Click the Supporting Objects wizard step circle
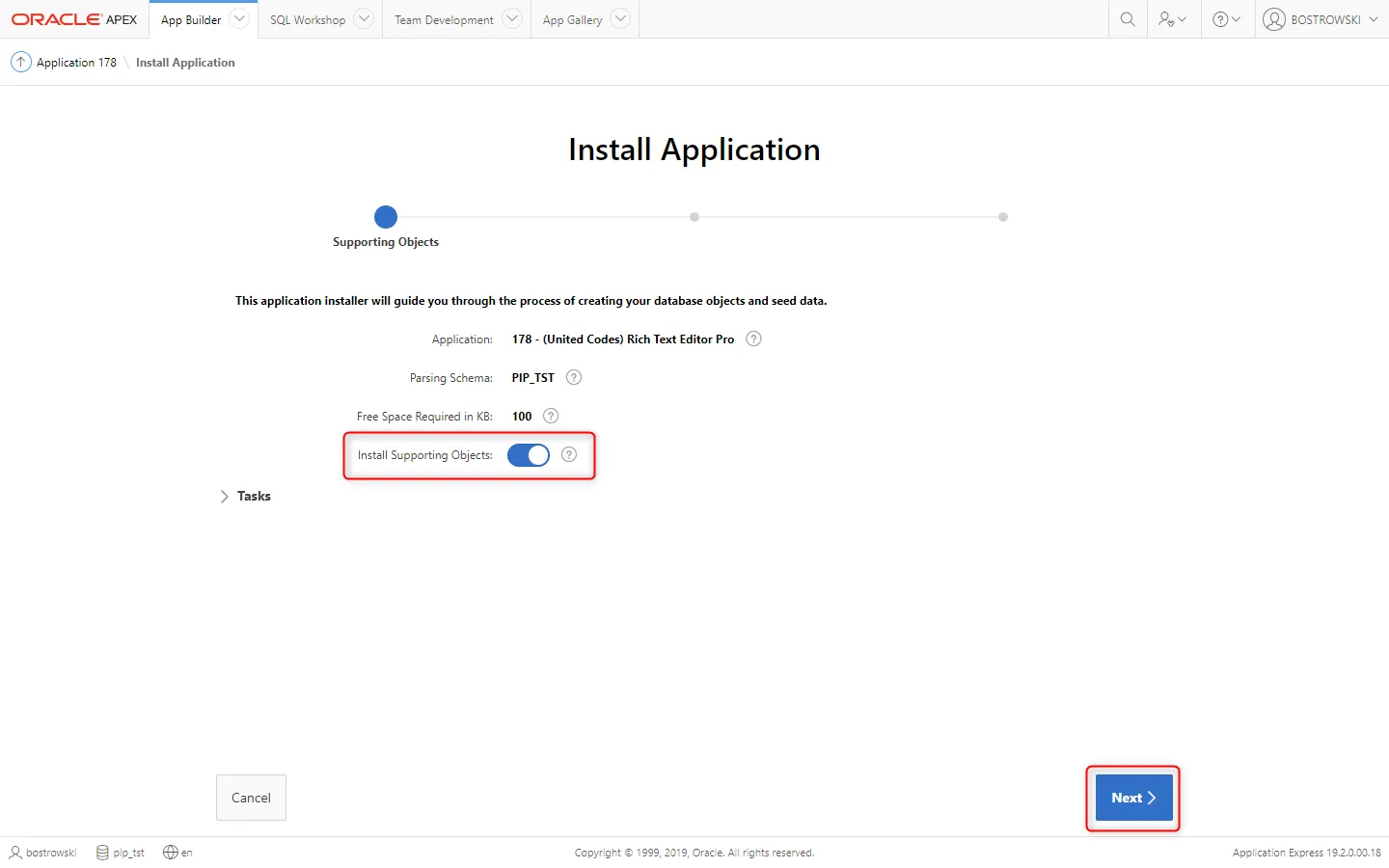The image size is (1389, 868). tap(386, 217)
